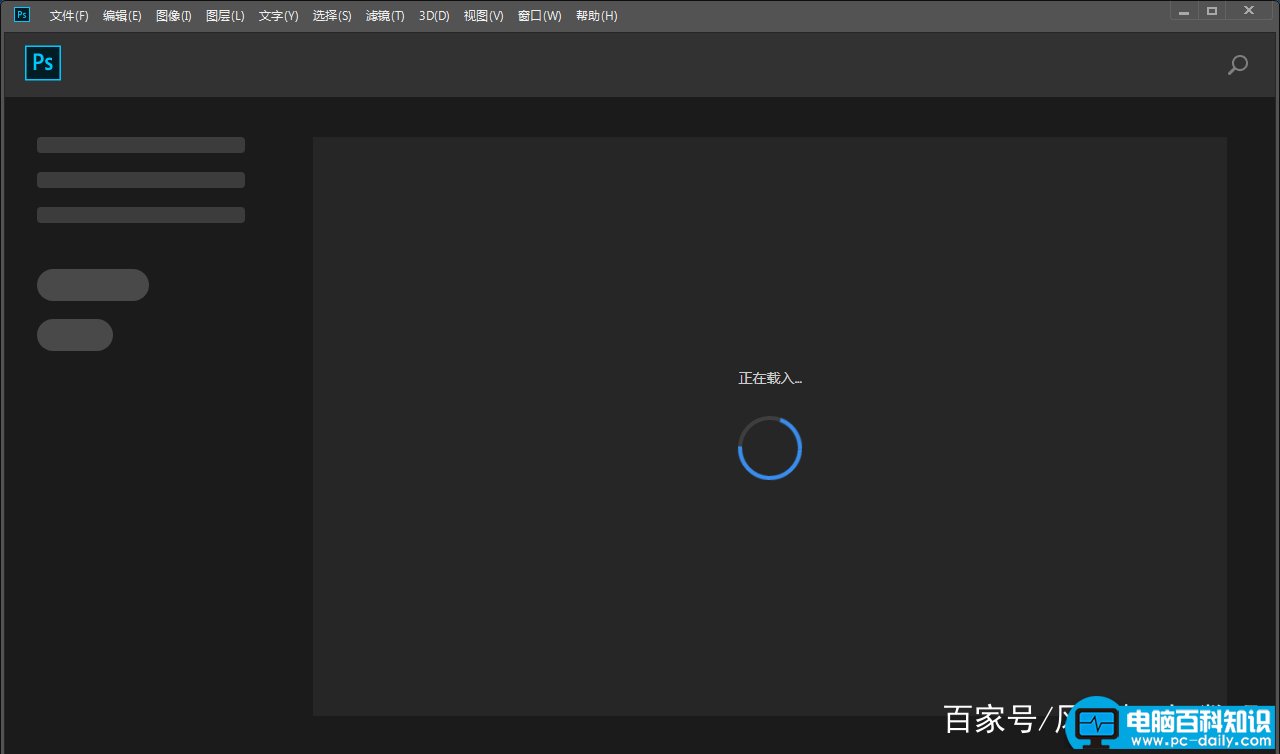The image size is (1280, 754).
Task: Open the 文件(F) menu
Action: tap(69, 16)
